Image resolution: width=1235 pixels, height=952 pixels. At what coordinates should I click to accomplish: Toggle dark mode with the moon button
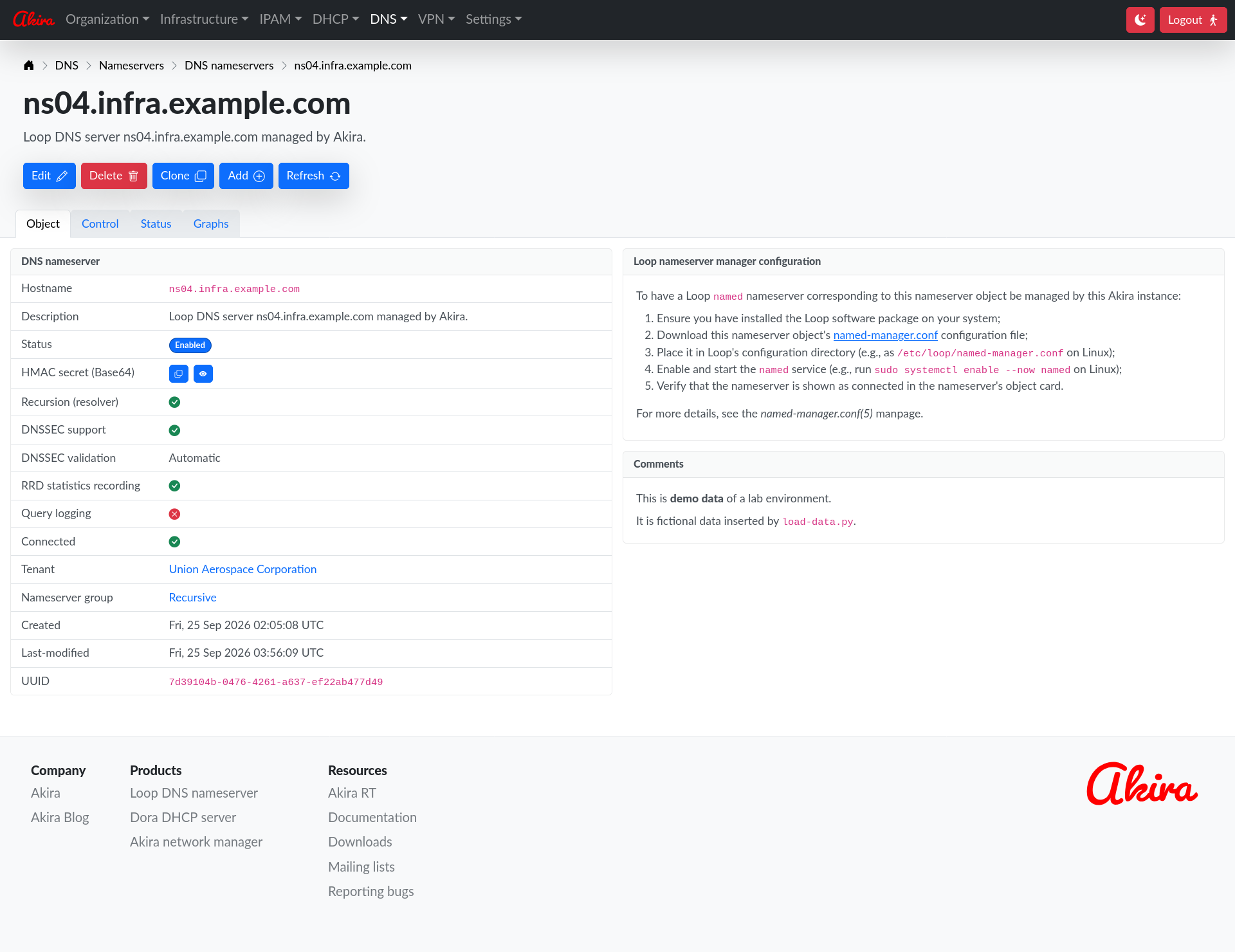pos(1140,20)
